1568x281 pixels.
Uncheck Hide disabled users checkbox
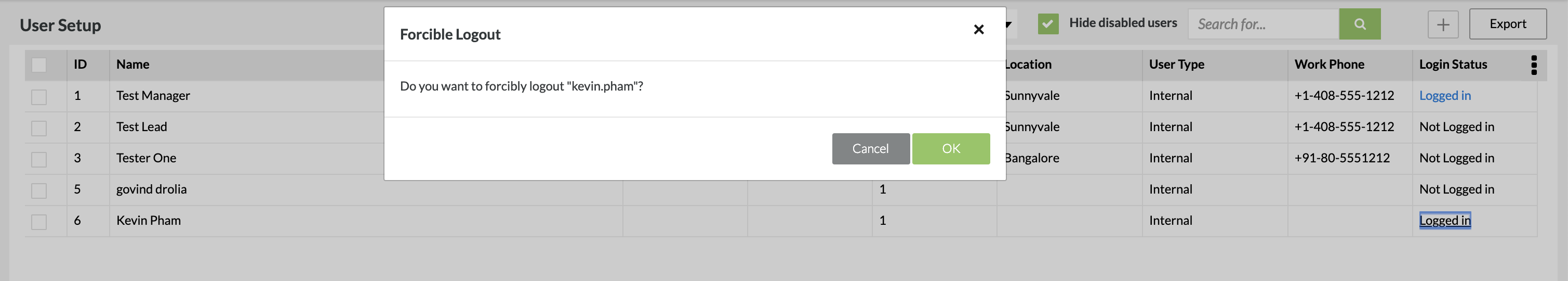coord(1047,24)
